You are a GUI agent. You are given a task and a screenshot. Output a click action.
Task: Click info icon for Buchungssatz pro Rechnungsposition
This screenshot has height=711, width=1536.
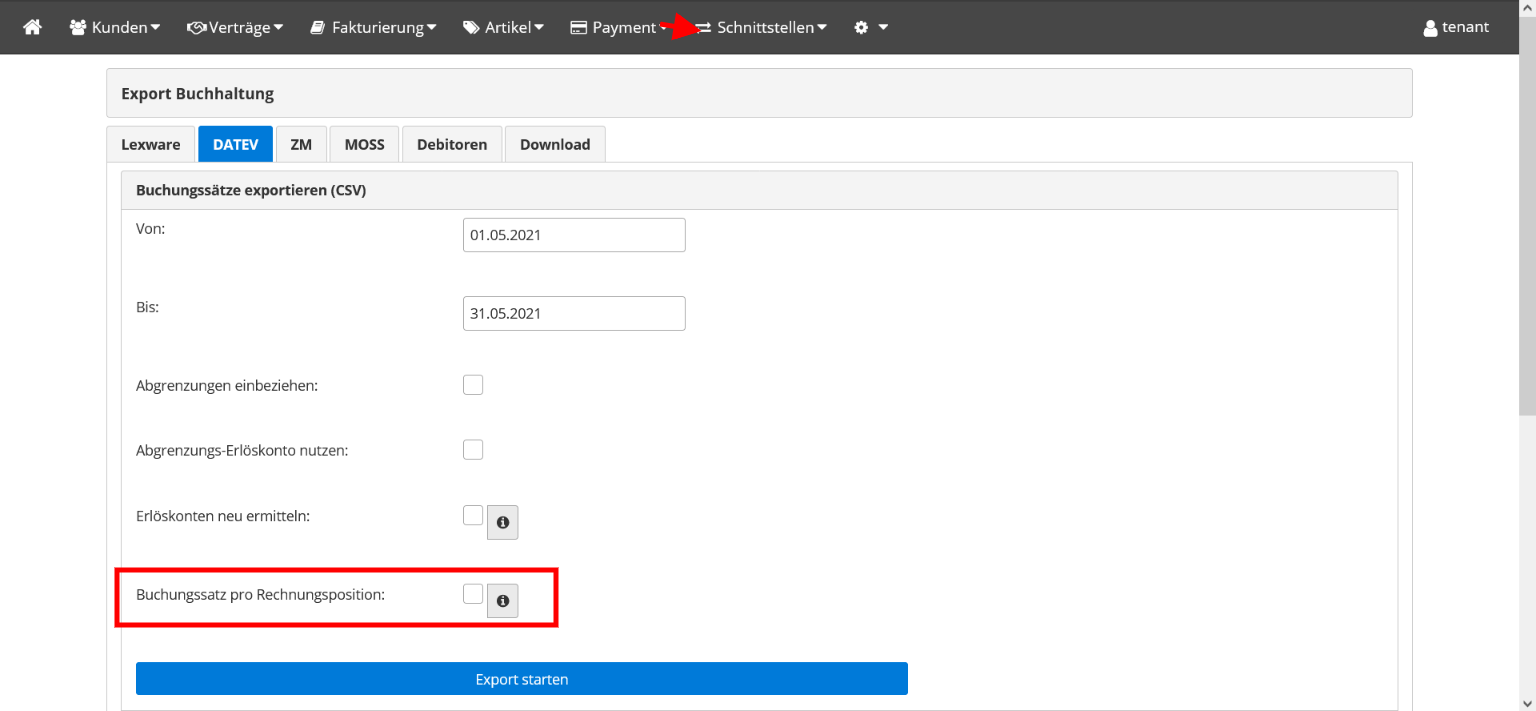coord(503,601)
